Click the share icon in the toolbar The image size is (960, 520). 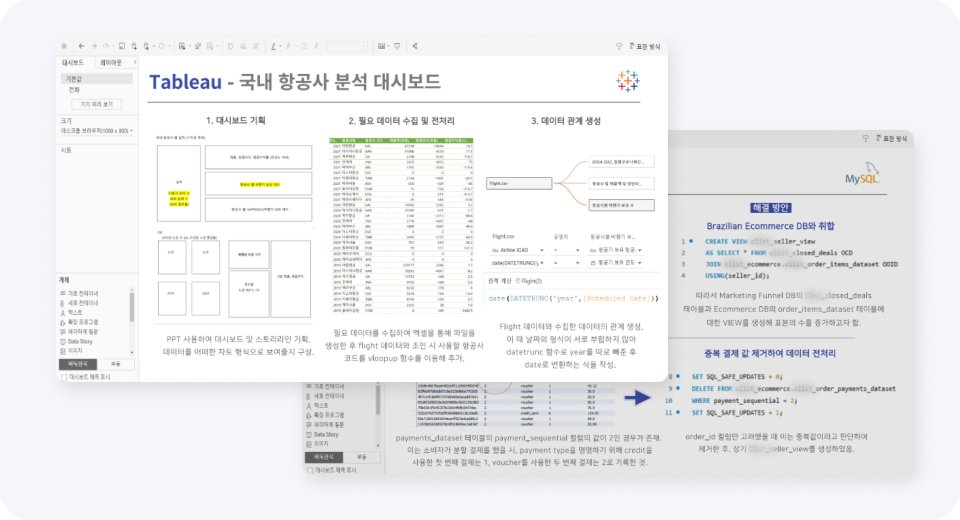pyautogui.click(x=414, y=46)
